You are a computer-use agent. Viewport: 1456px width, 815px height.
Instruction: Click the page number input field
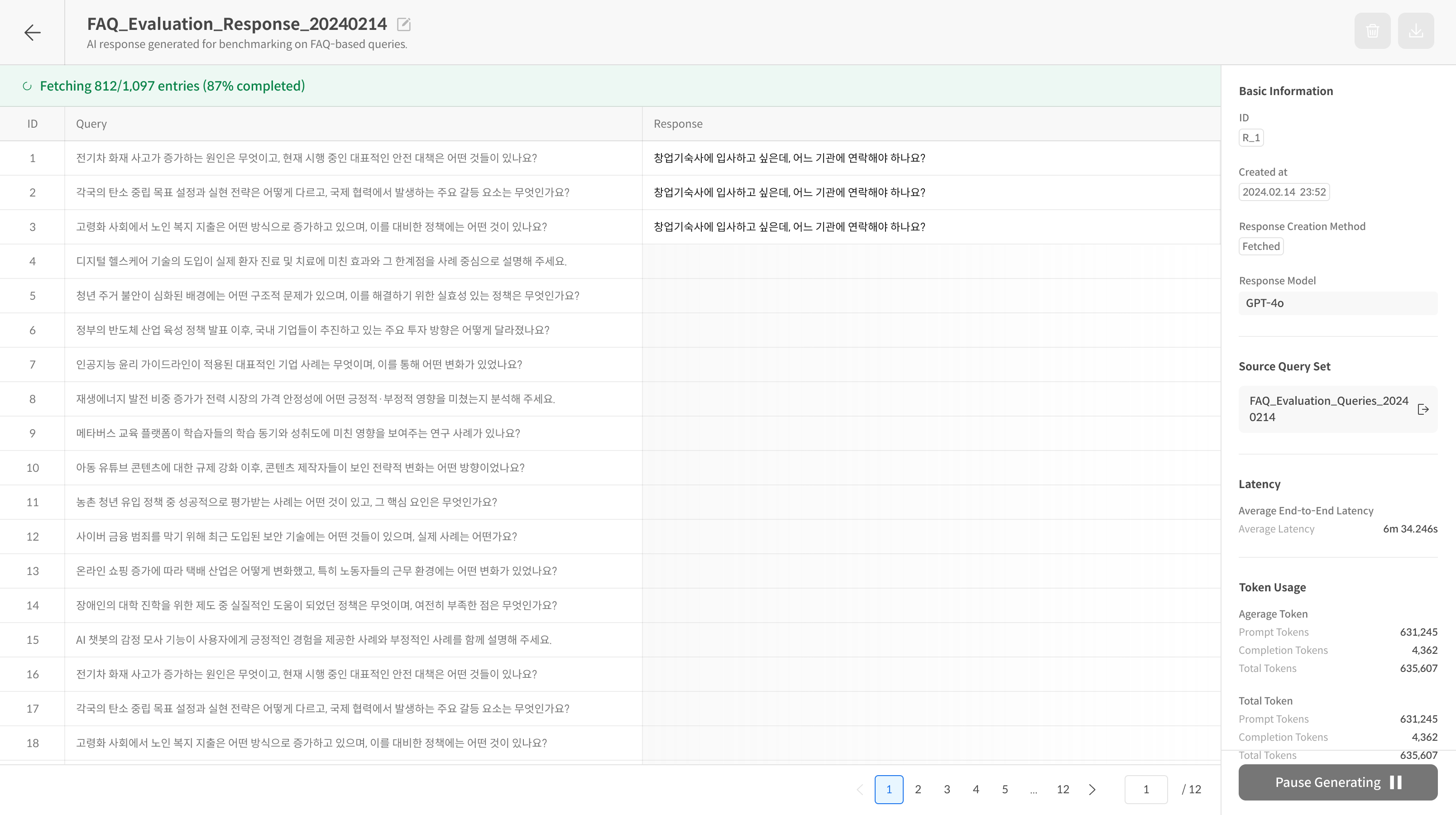click(1146, 790)
